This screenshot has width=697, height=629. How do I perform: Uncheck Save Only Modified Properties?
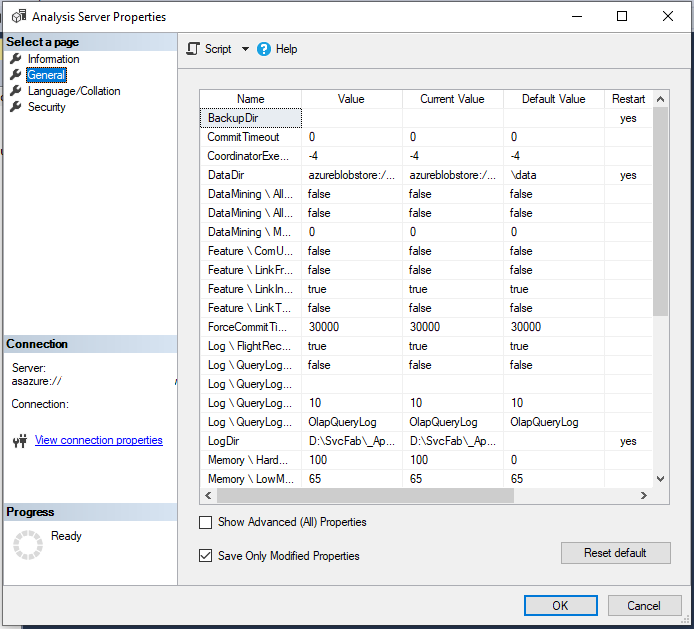point(205,556)
